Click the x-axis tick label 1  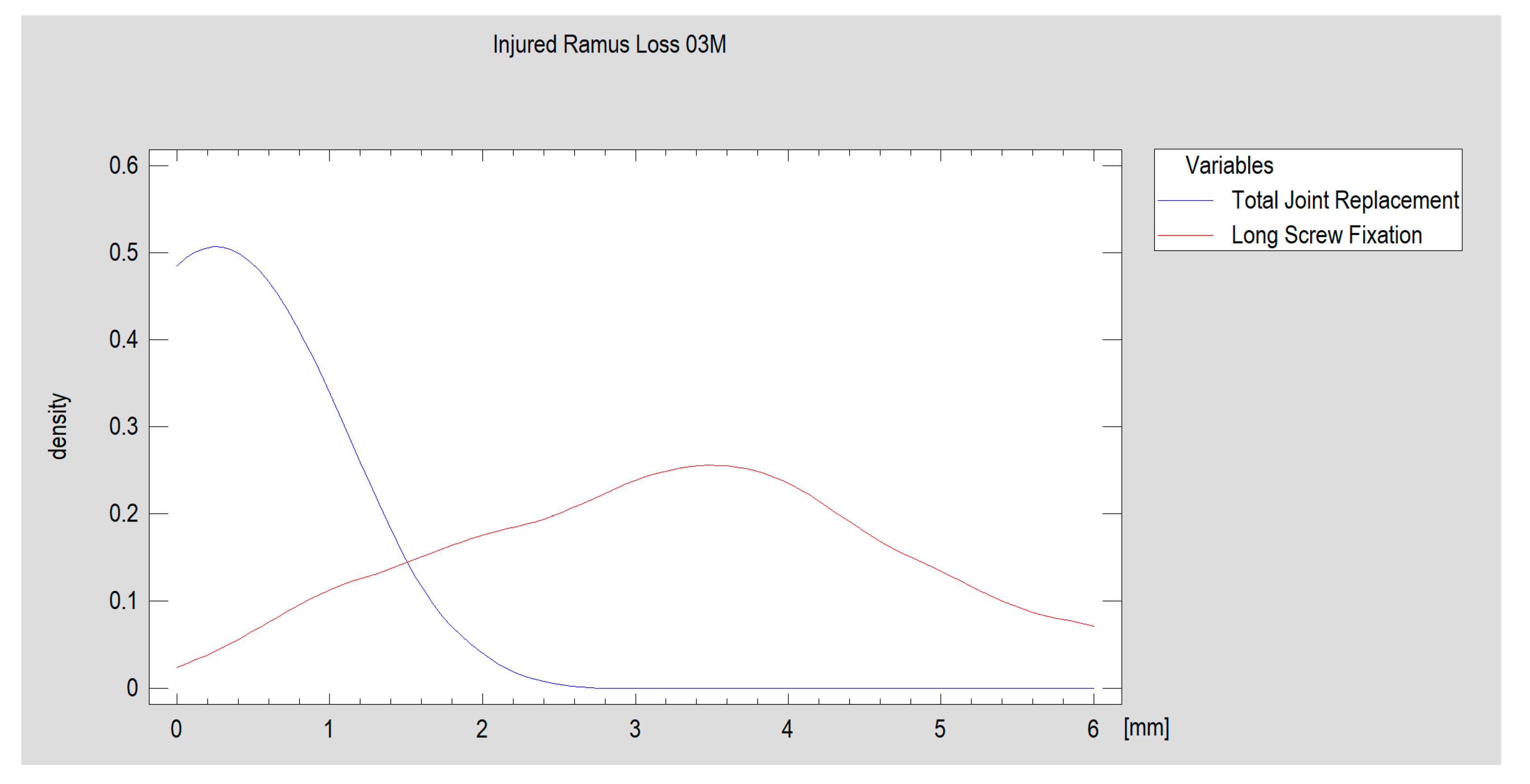coord(329,729)
